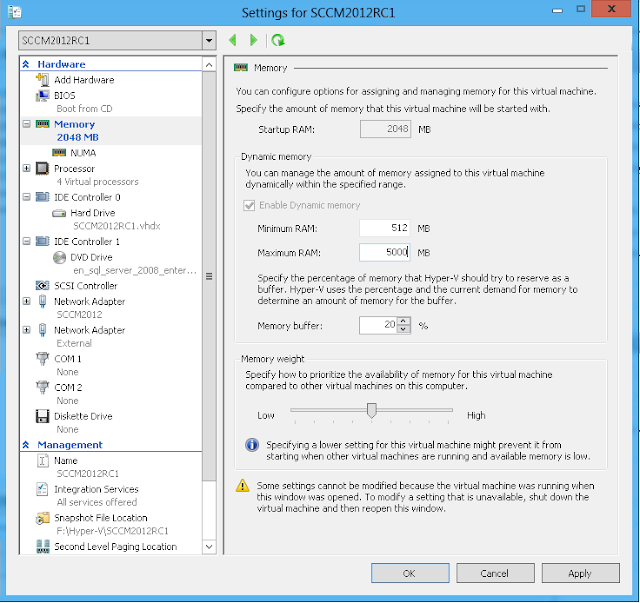Click the green forward arrow navigation icon
This screenshot has width=640, height=603.
(253, 40)
